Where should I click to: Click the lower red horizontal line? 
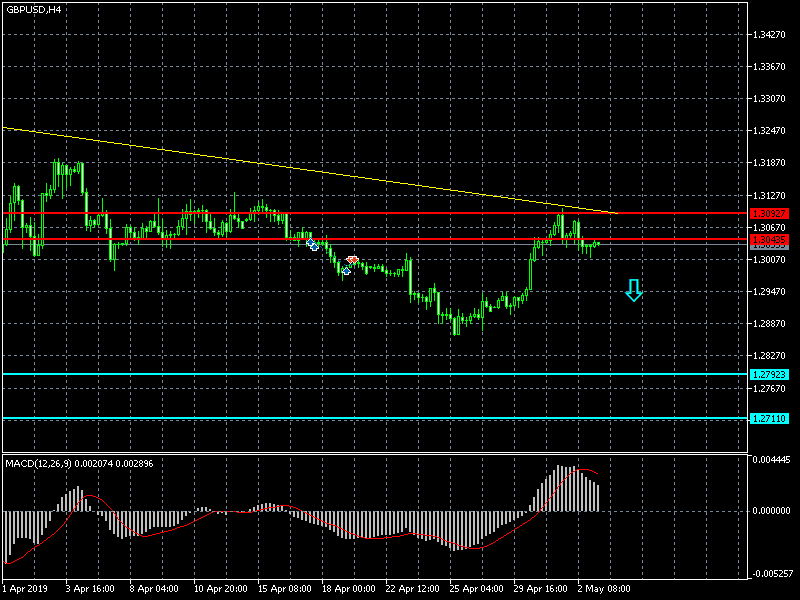[450, 239]
